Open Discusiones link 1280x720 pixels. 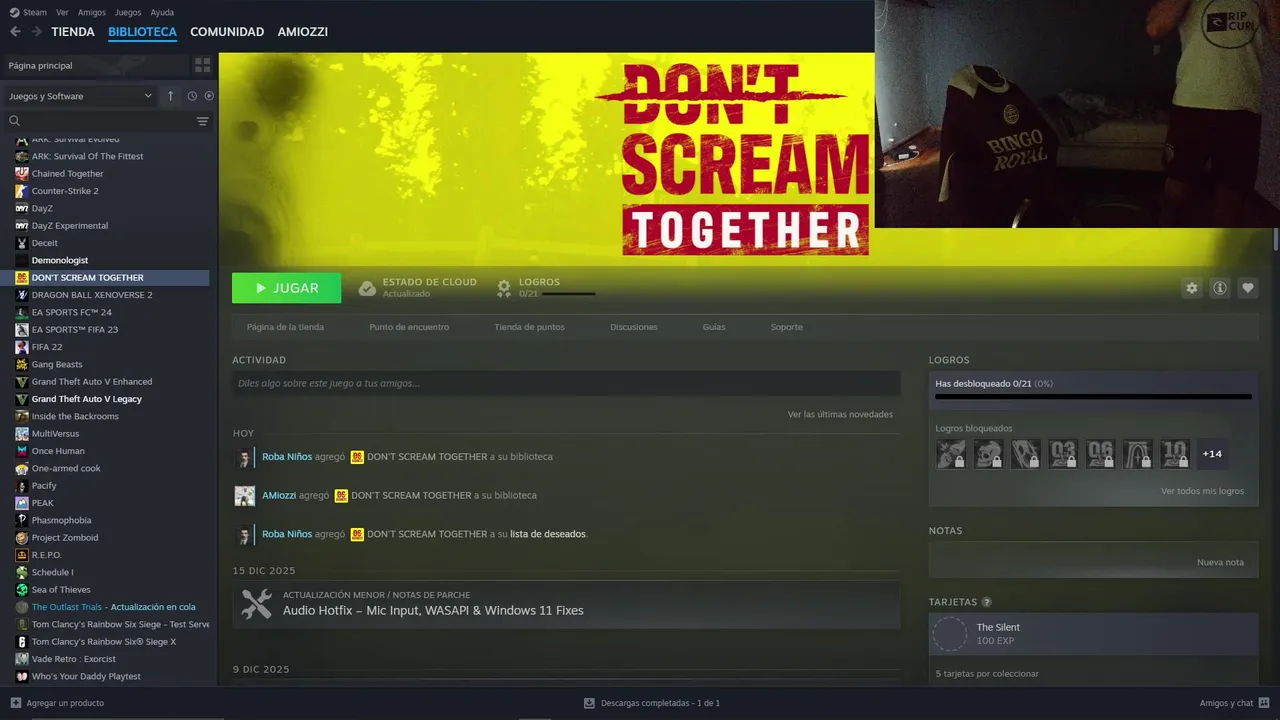pyautogui.click(x=634, y=327)
